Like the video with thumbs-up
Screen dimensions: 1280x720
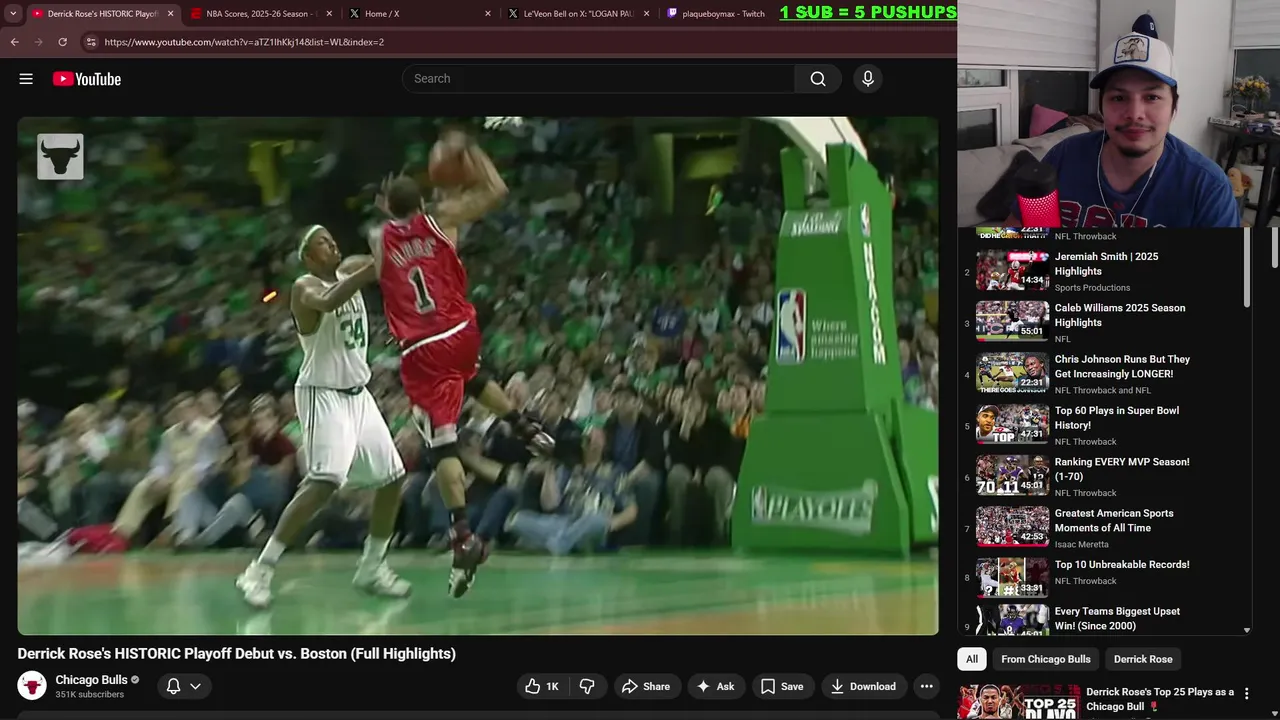click(543, 686)
